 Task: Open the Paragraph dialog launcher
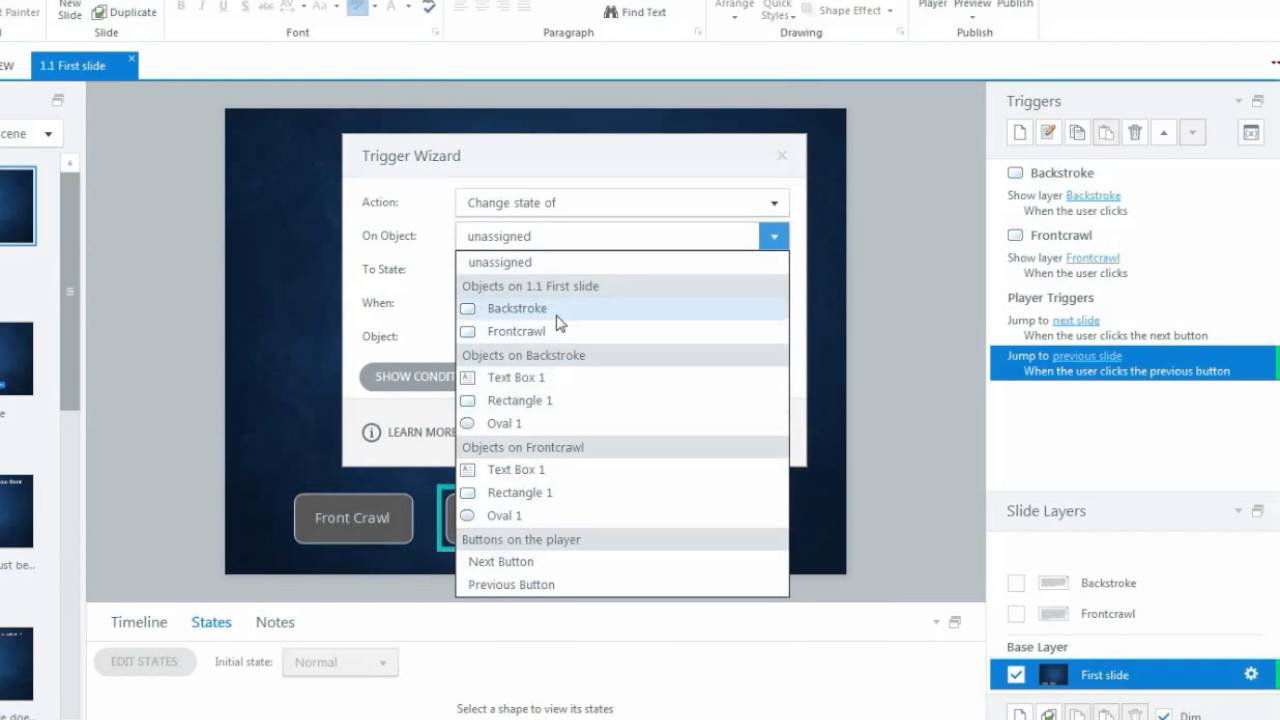point(698,32)
